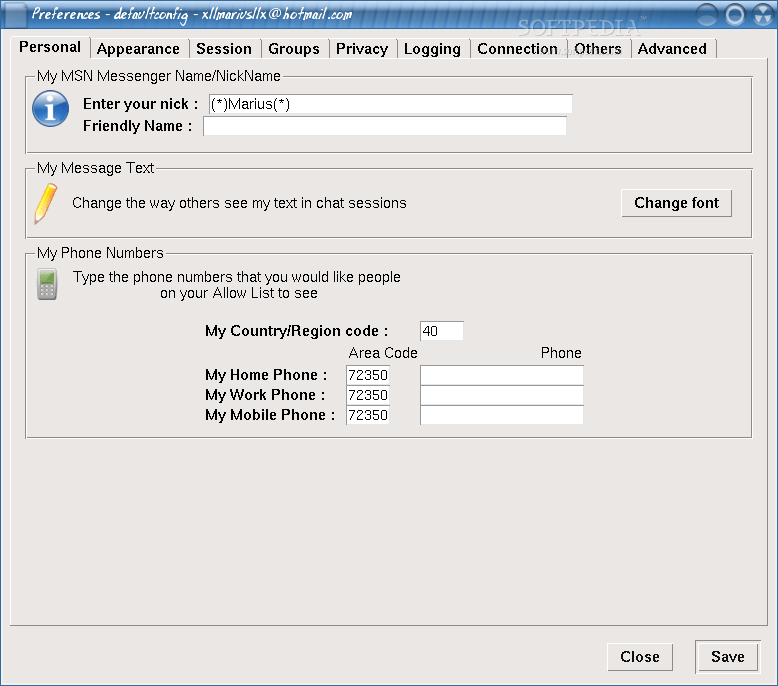
Task: Click the Work Phone number field
Action: [502, 395]
